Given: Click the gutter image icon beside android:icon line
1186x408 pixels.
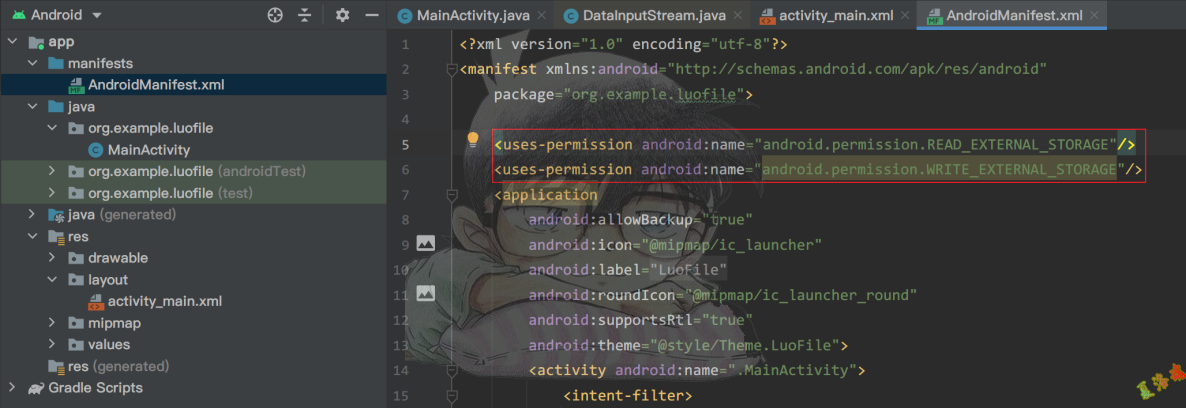Looking at the screenshot, I should click(x=426, y=243).
